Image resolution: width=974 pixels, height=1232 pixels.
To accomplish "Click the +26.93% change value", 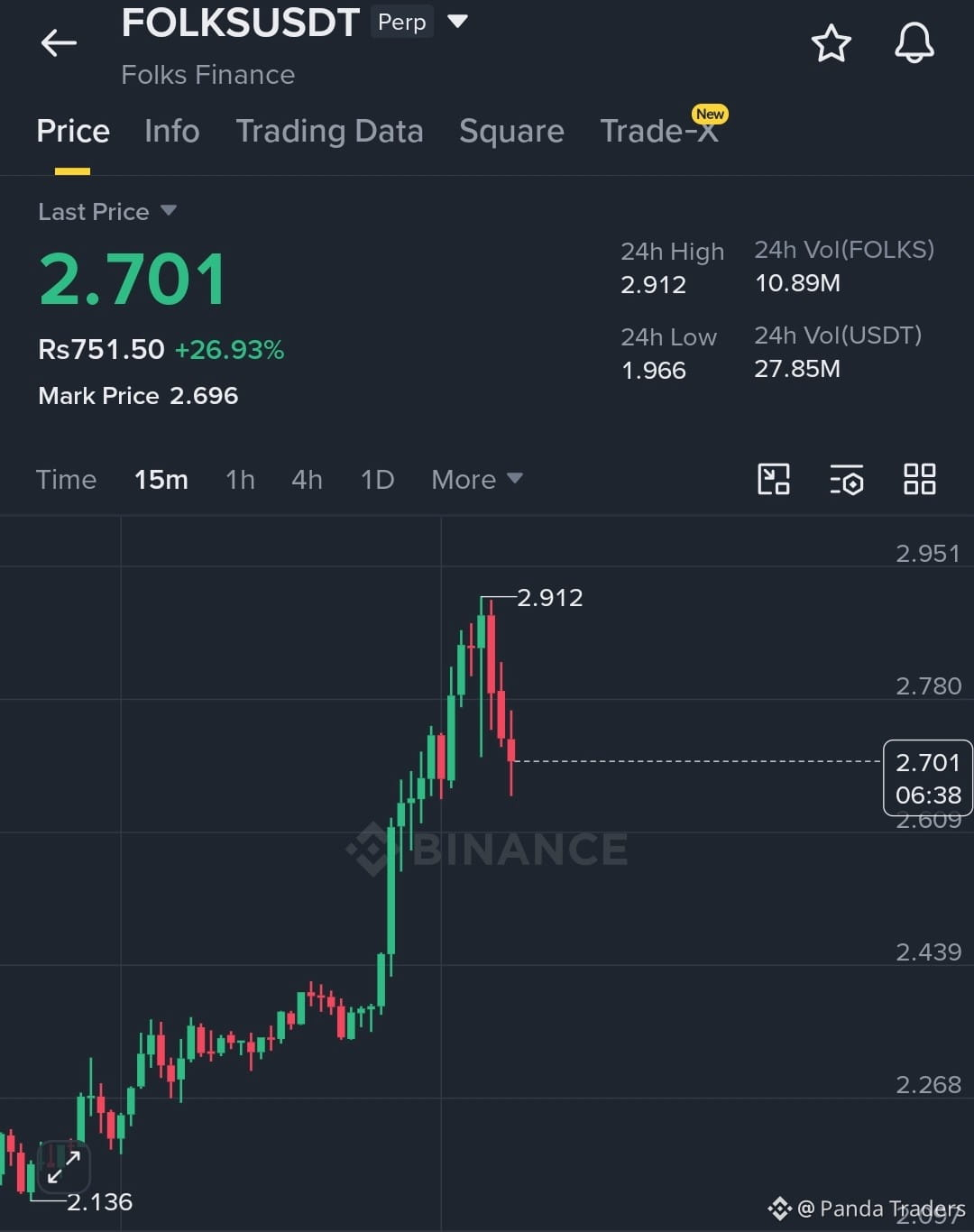I will 229,349.
